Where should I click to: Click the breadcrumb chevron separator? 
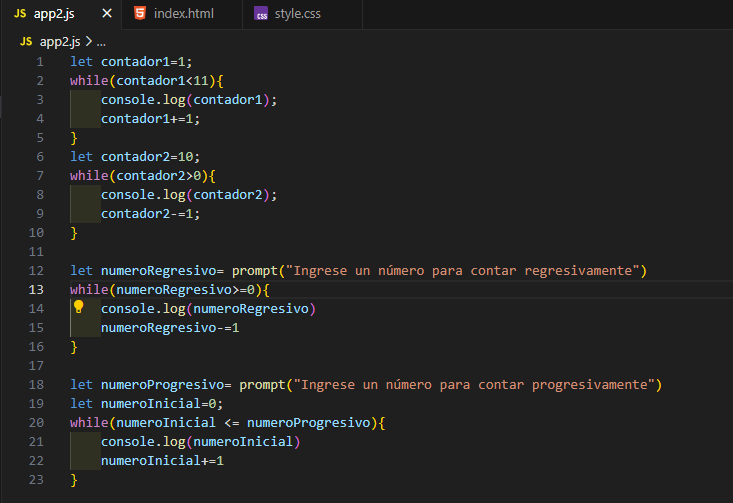point(88,42)
